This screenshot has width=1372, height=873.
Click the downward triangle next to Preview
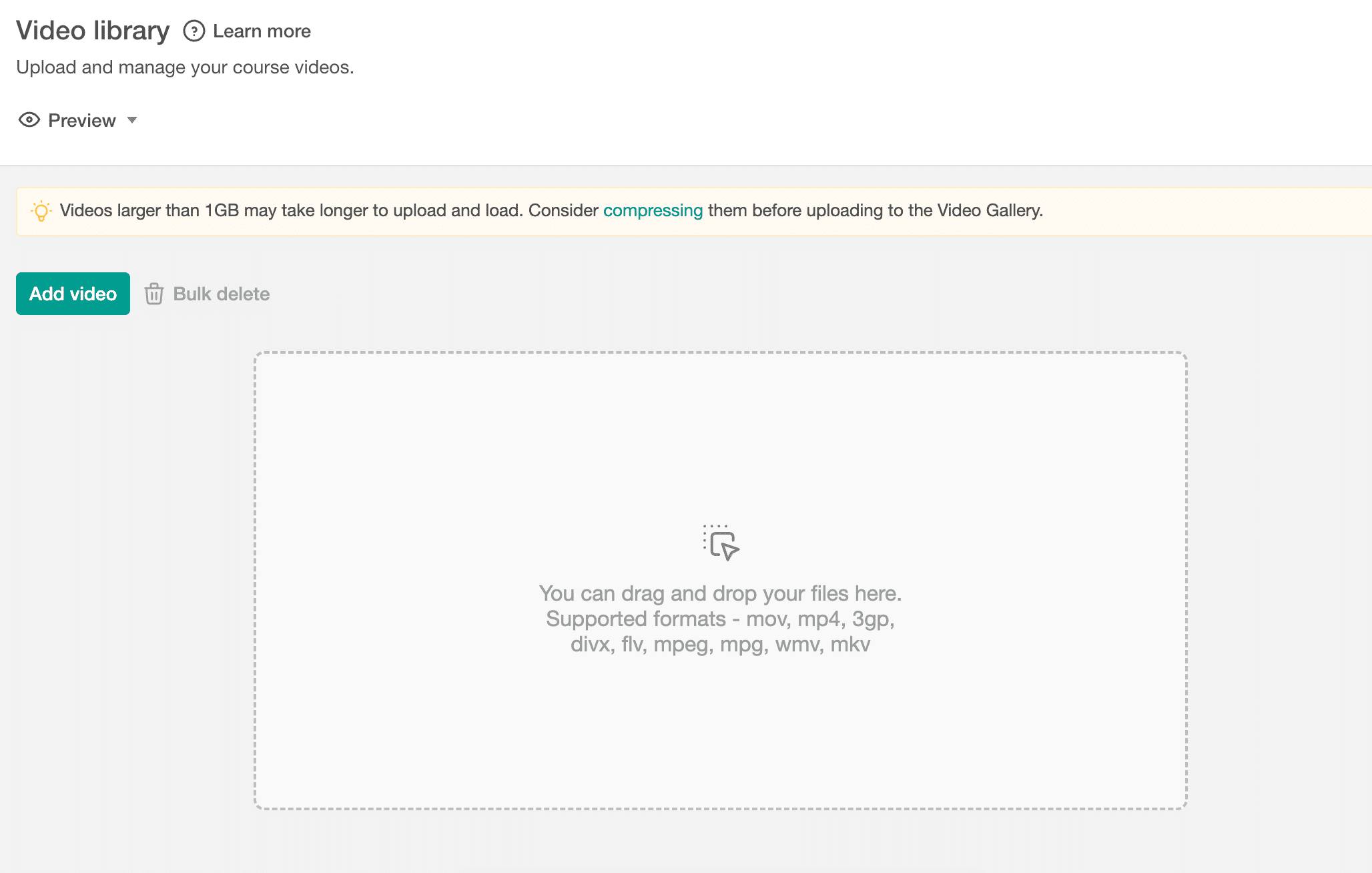131,121
